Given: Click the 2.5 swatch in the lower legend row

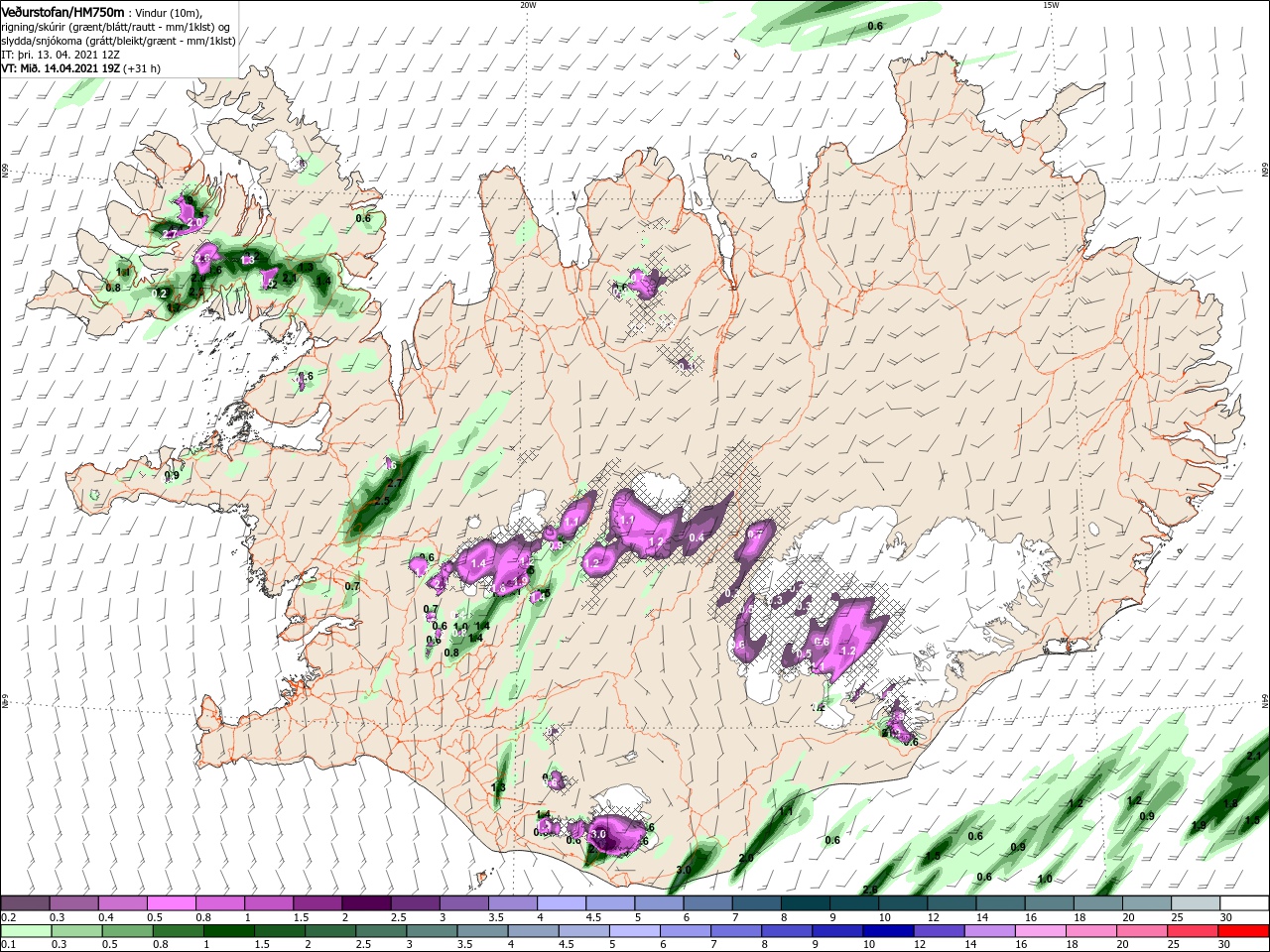Looking at the screenshot, I should (380, 931).
